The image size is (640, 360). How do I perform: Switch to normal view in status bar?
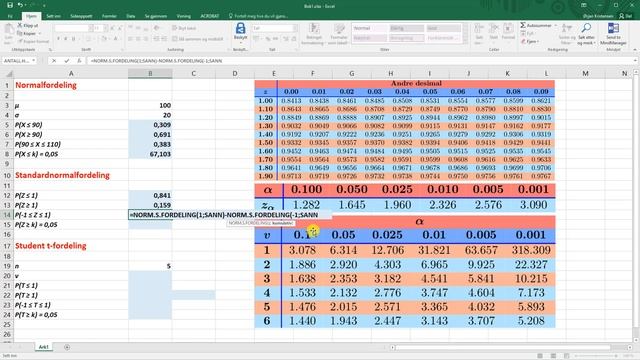point(540,356)
